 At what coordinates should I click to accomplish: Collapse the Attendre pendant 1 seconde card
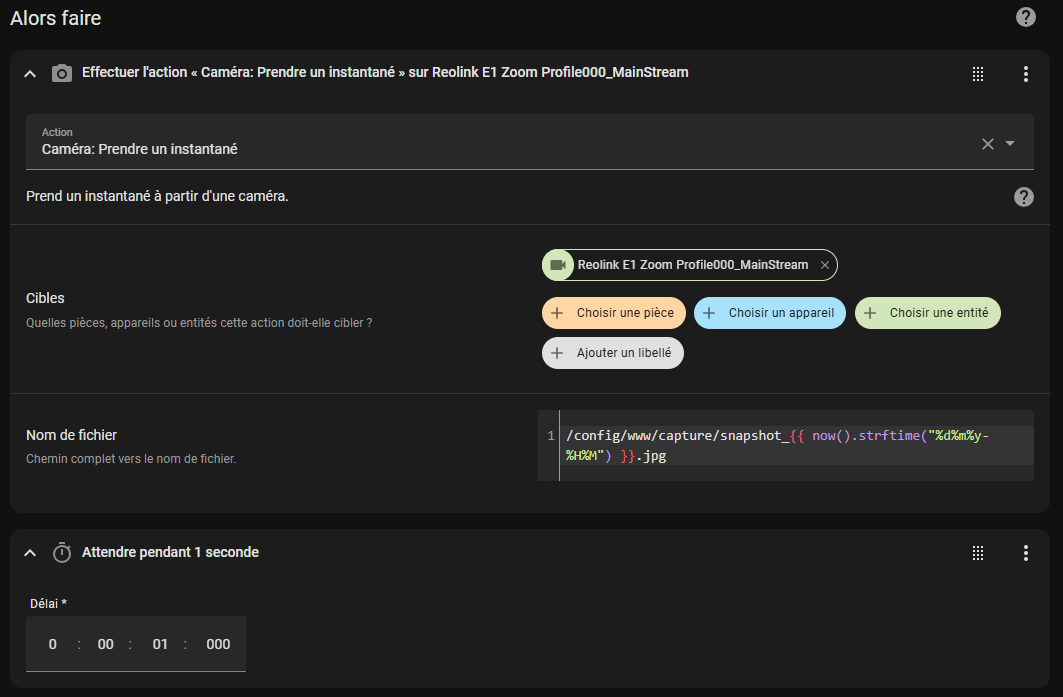(30, 553)
